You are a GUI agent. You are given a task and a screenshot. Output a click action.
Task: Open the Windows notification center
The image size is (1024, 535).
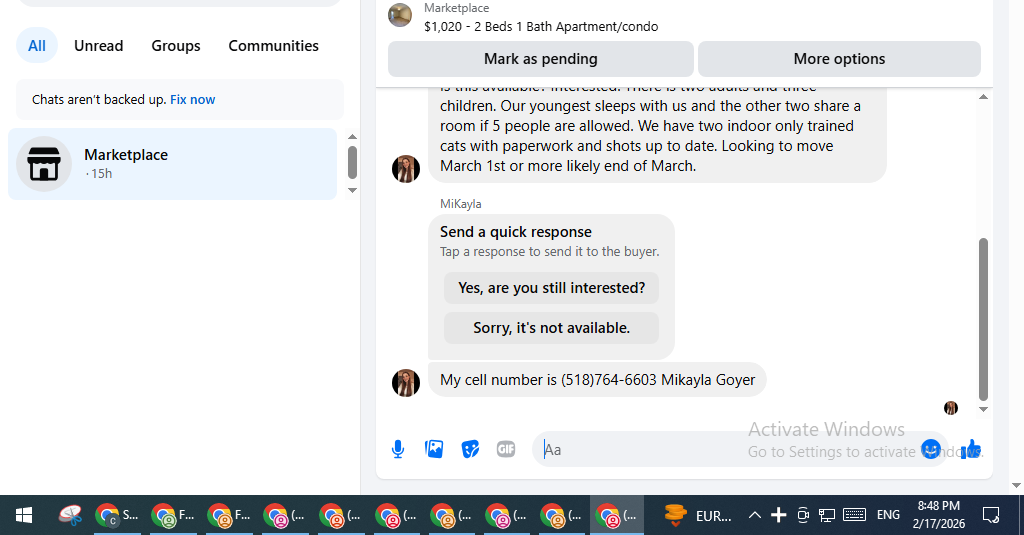click(991, 515)
